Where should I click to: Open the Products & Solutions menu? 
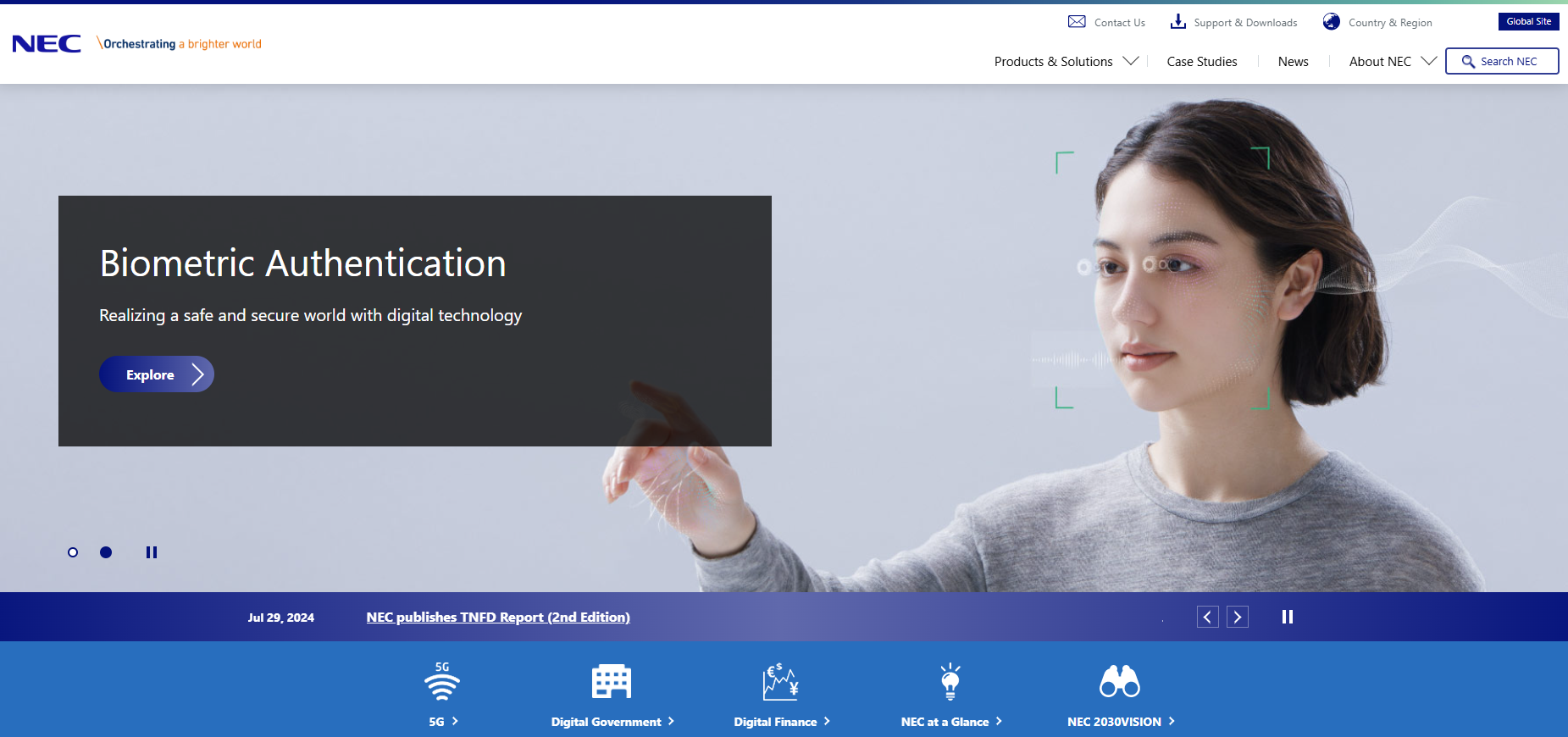tap(1054, 62)
